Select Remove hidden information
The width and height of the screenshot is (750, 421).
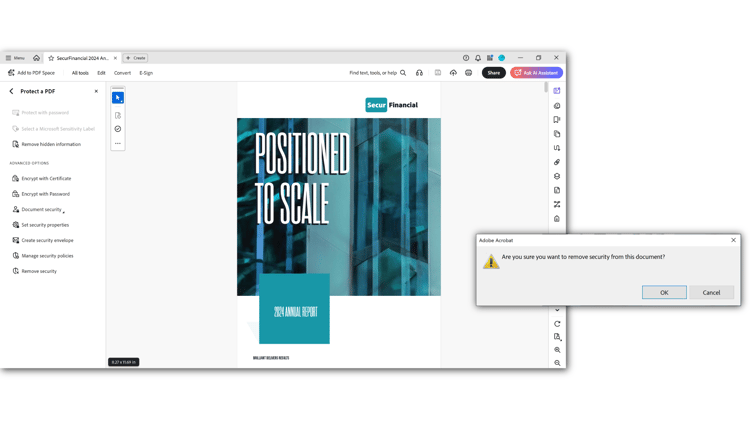46,144
